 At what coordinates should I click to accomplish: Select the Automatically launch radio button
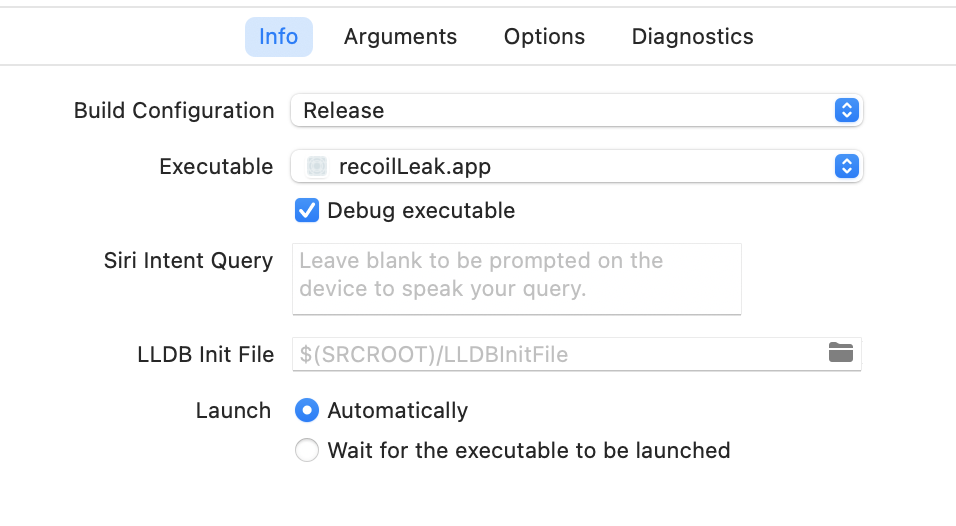point(307,410)
